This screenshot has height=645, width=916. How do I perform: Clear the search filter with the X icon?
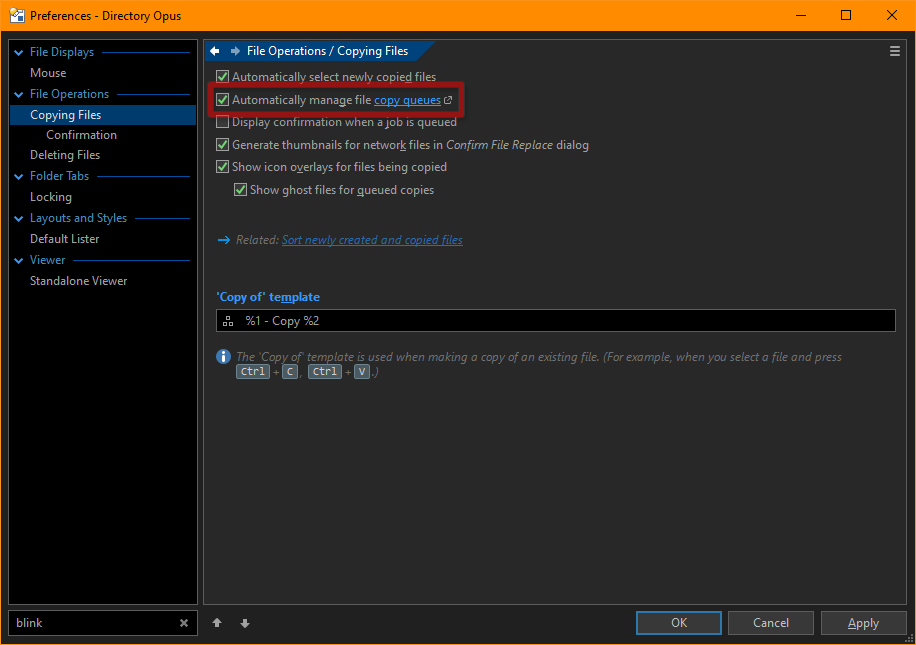point(184,623)
